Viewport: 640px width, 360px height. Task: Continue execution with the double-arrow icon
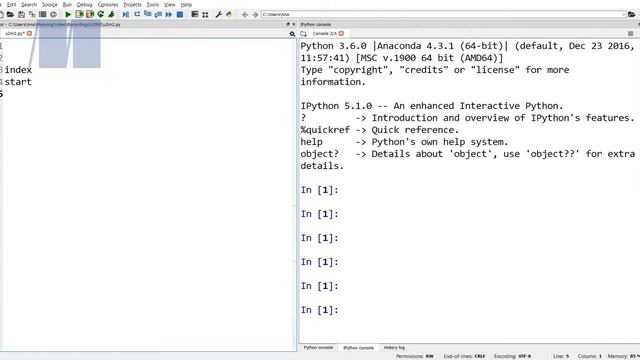coord(169,14)
